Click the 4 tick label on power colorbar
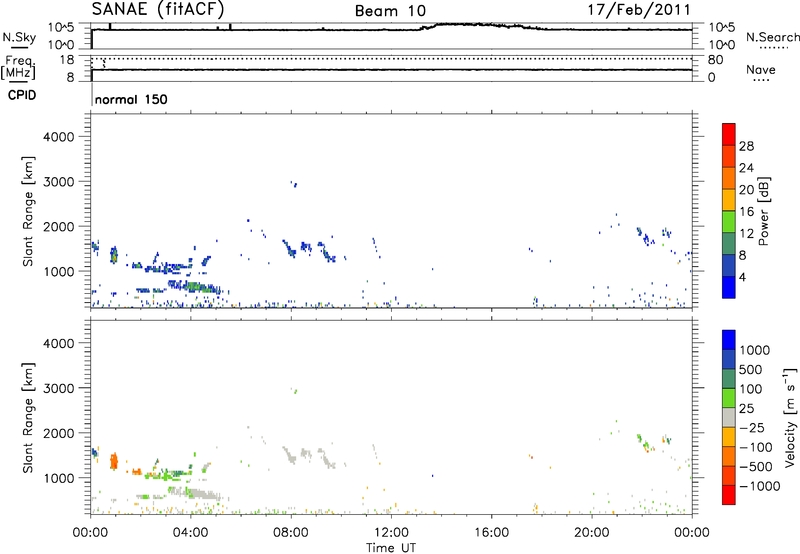The image size is (800, 554). pos(742,277)
